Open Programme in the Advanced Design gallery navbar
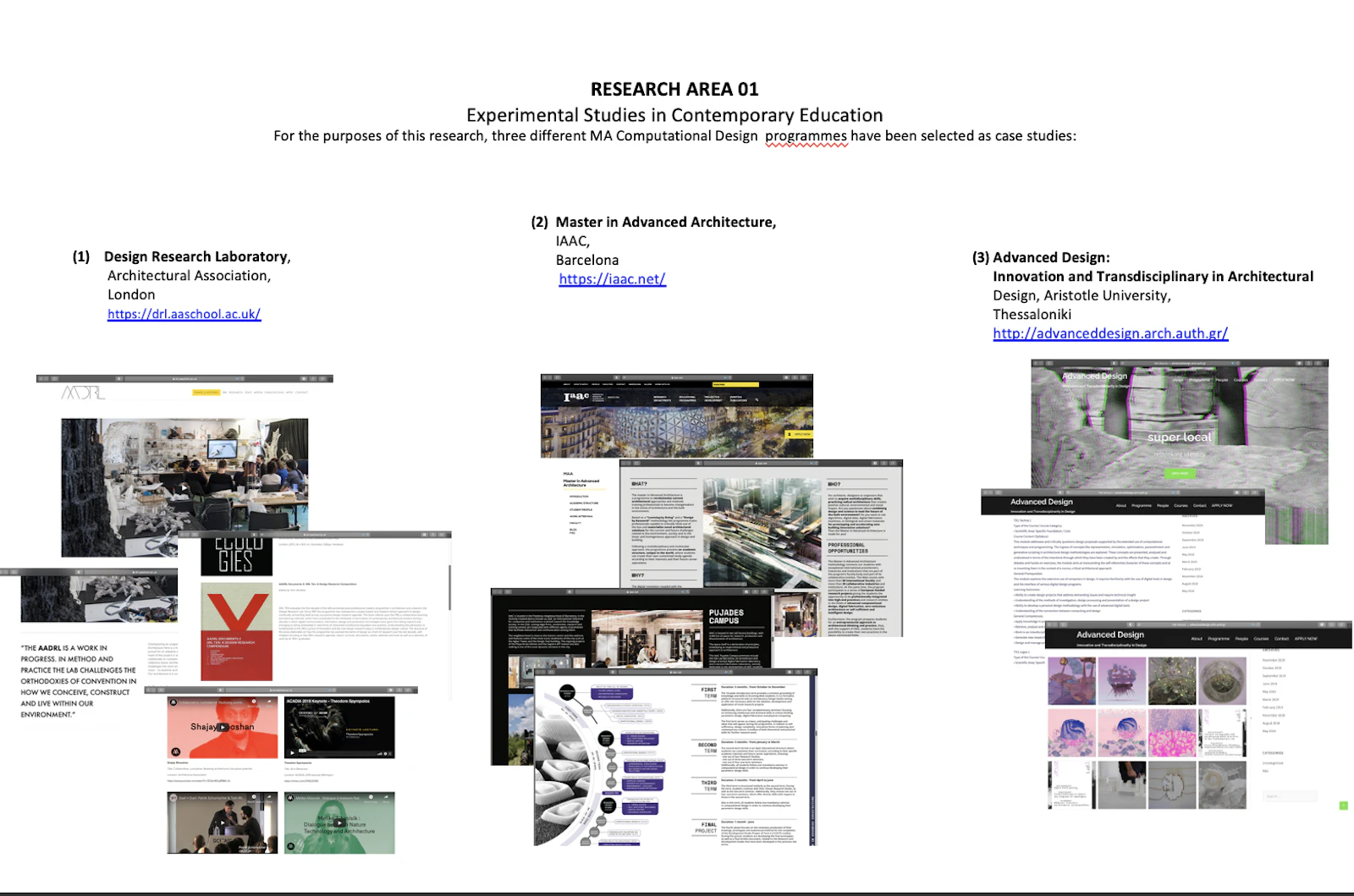The image size is (1354, 896). tap(1219, 639)
